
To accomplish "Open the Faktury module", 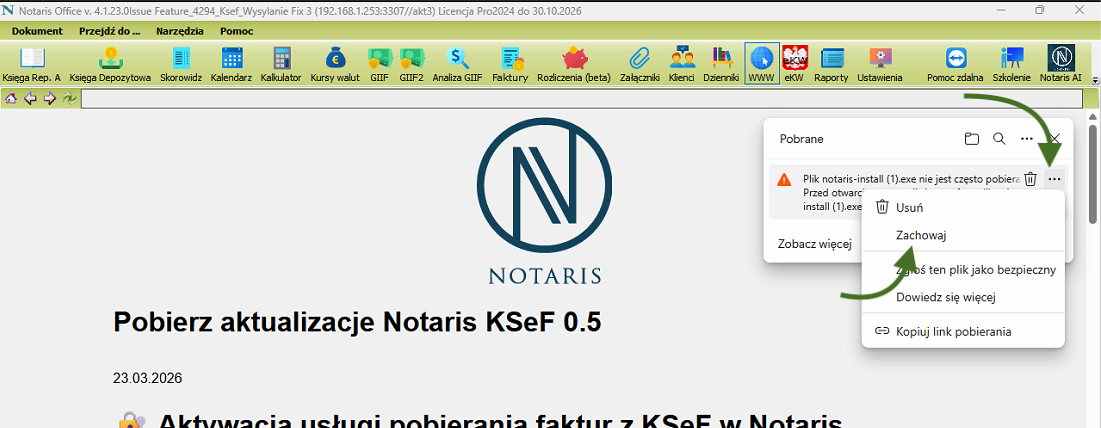I will [x=510, y=63].
